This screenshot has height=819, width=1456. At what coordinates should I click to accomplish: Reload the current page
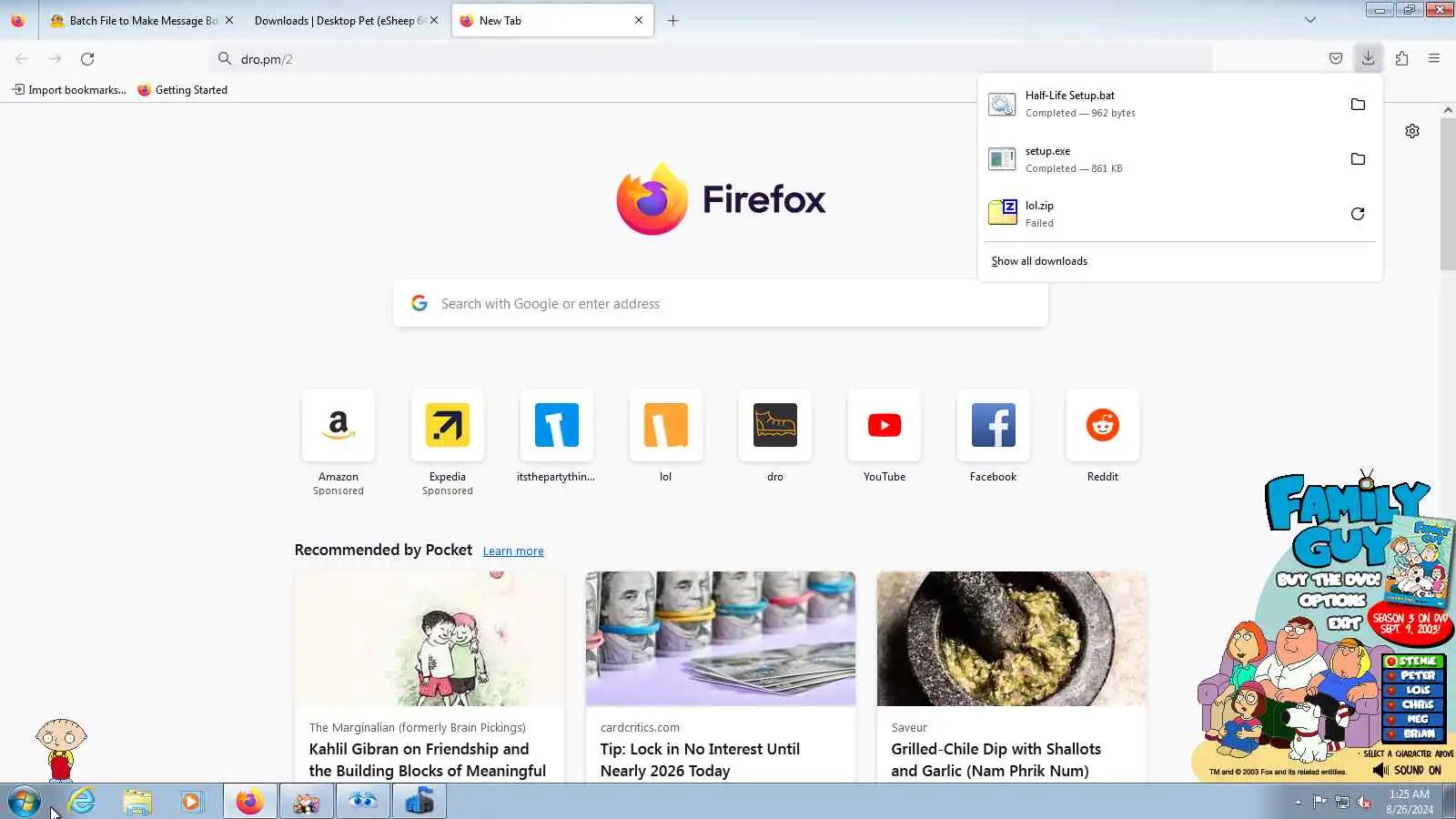(87, 58)
